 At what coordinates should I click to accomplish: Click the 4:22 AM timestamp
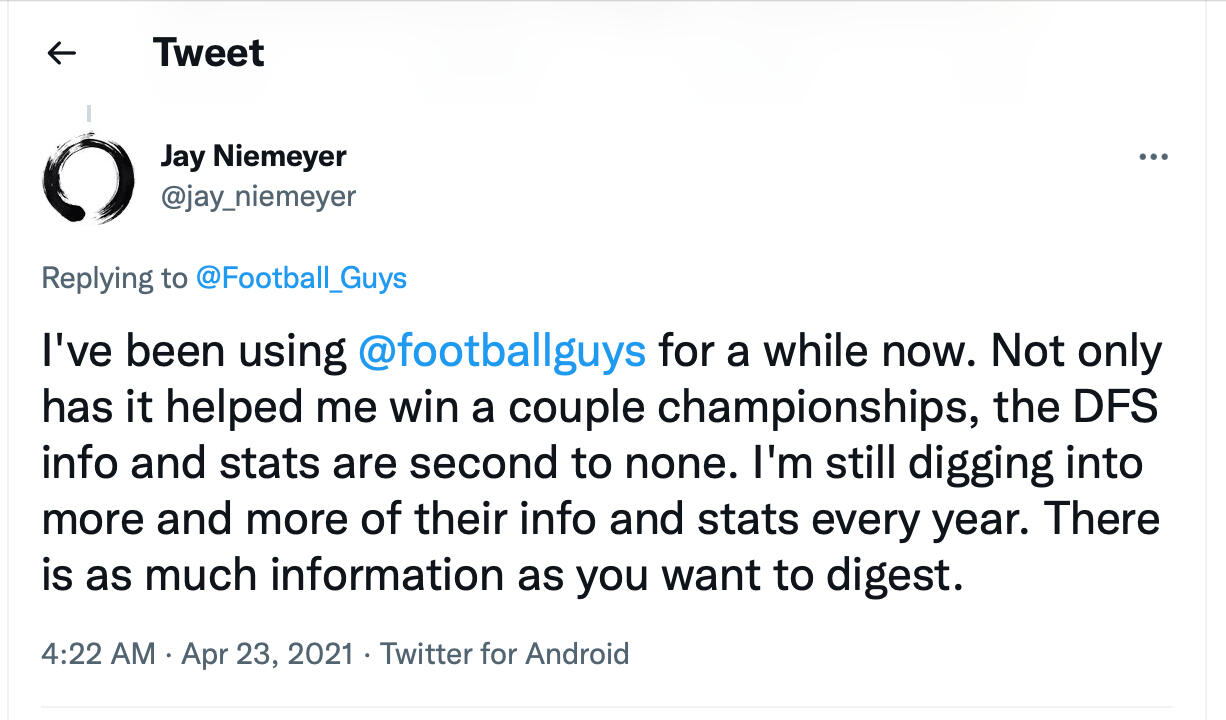[x=98, y=654]
